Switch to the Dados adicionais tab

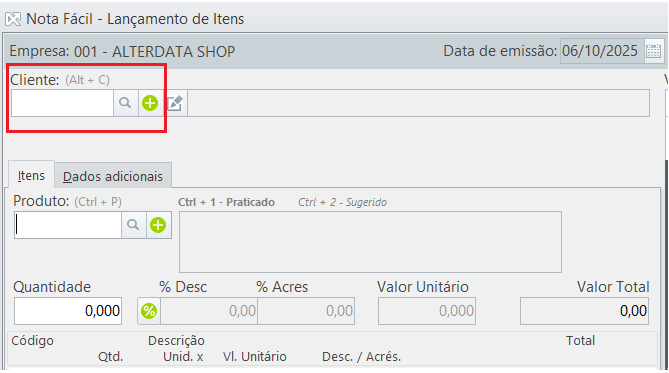point(113,176)
